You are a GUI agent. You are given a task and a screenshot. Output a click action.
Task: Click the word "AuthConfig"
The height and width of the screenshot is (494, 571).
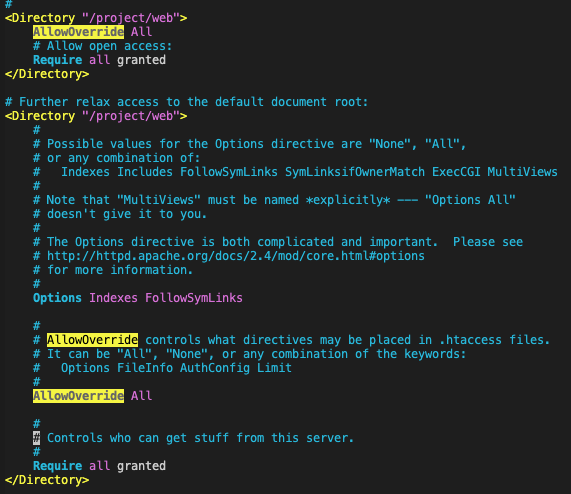pyautogui.click(x=215, y=368)
